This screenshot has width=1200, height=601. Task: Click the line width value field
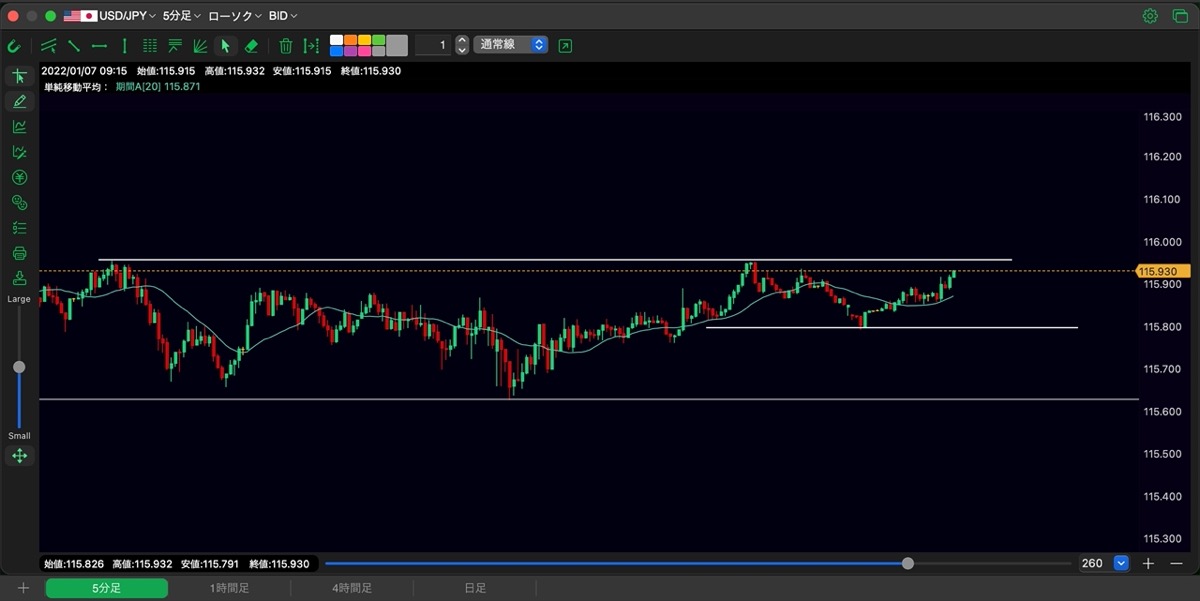click(432, 45)
